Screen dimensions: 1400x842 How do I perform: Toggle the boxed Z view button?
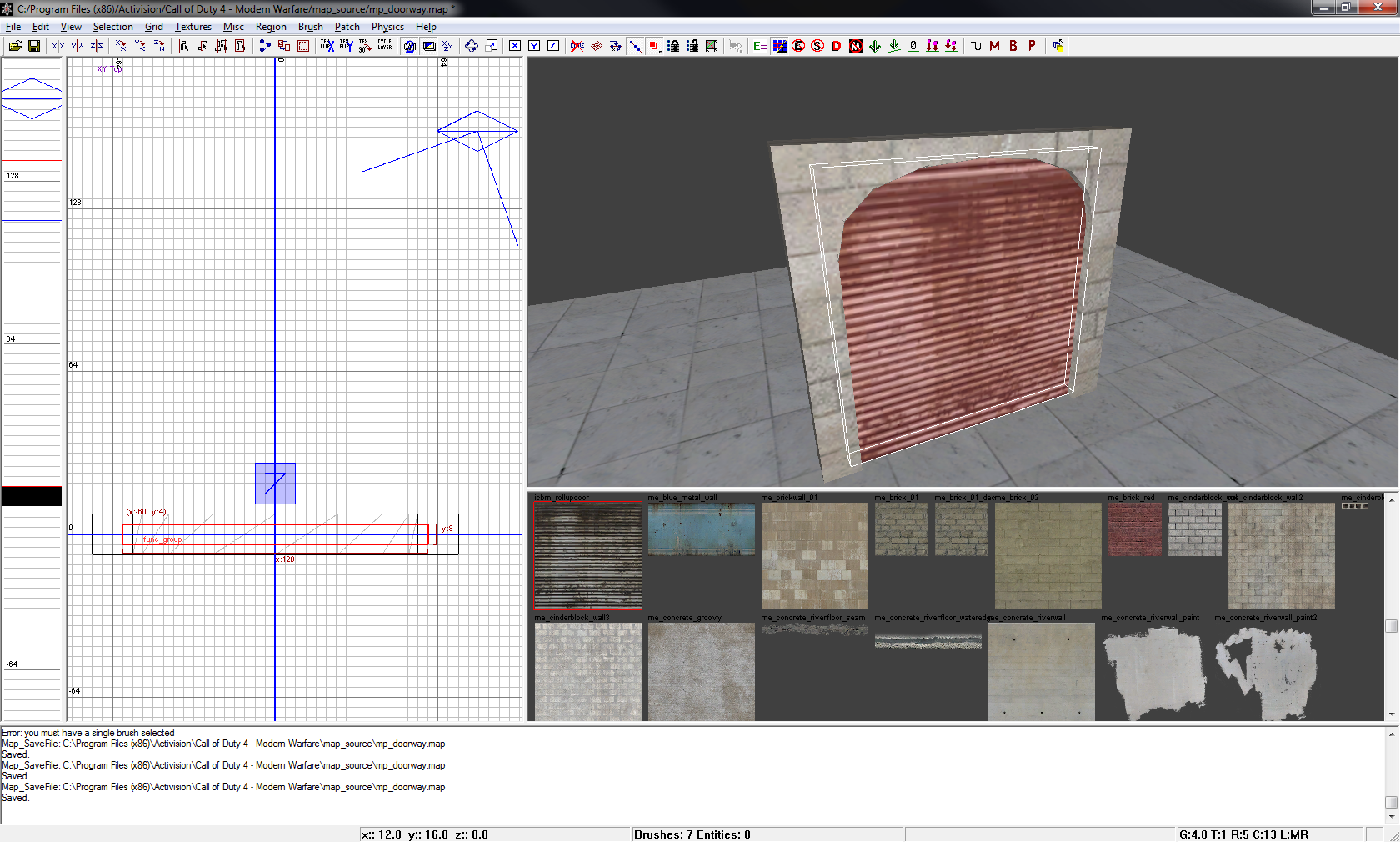coord(552,46)
